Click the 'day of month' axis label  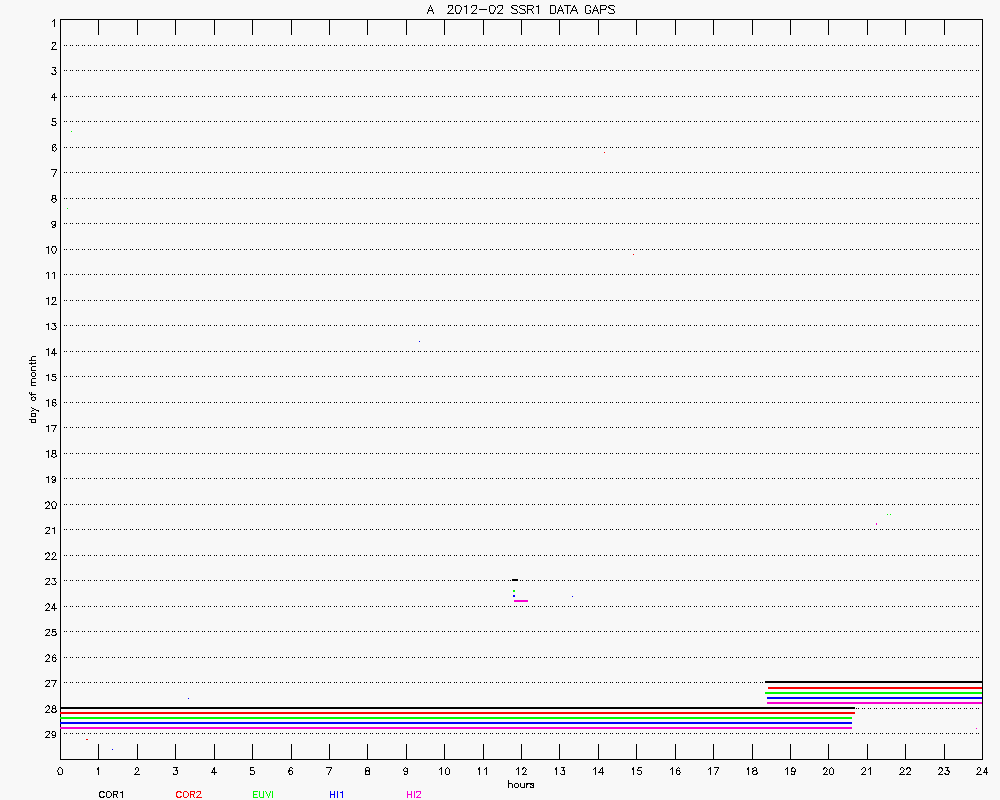tap(33, 389)
